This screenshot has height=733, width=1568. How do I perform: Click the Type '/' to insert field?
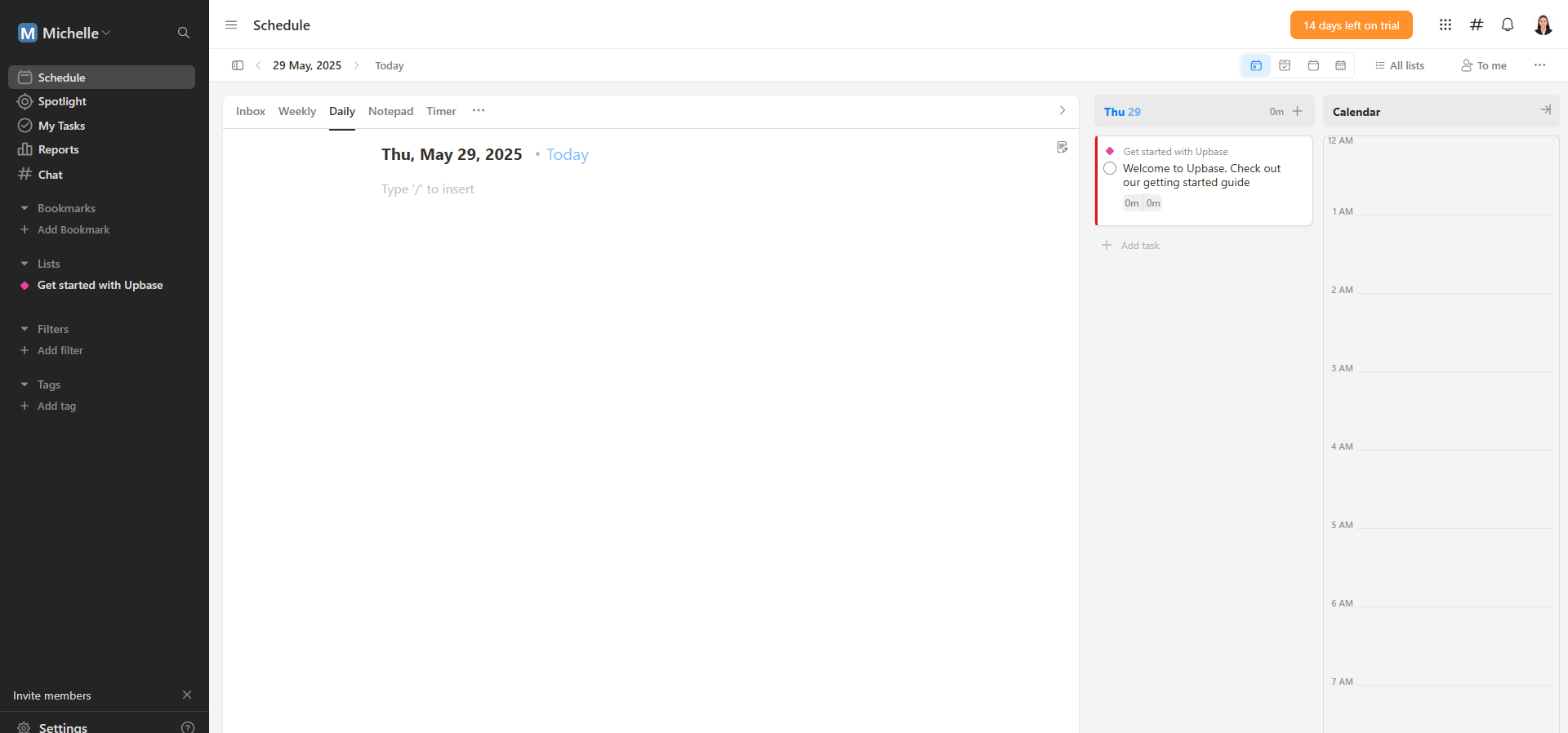point(428,189)
